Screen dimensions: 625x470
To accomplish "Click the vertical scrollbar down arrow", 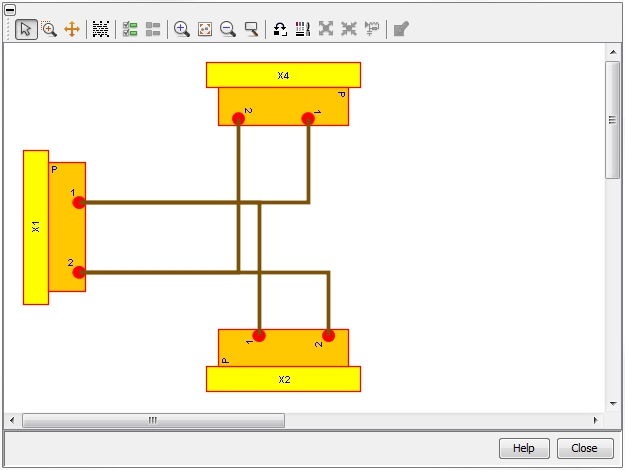I will pyautogui.click(x=613, y=403).
